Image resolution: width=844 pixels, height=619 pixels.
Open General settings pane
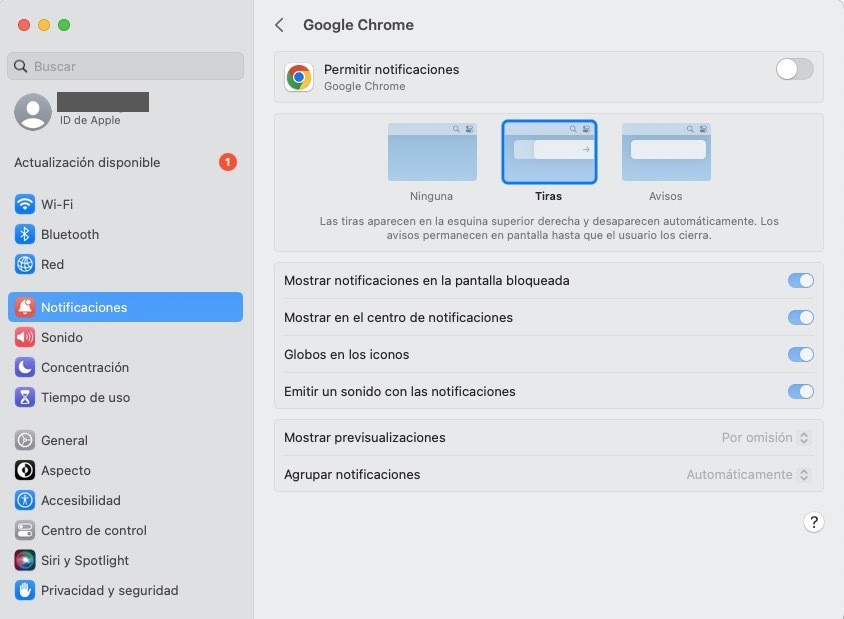[125, 440]
